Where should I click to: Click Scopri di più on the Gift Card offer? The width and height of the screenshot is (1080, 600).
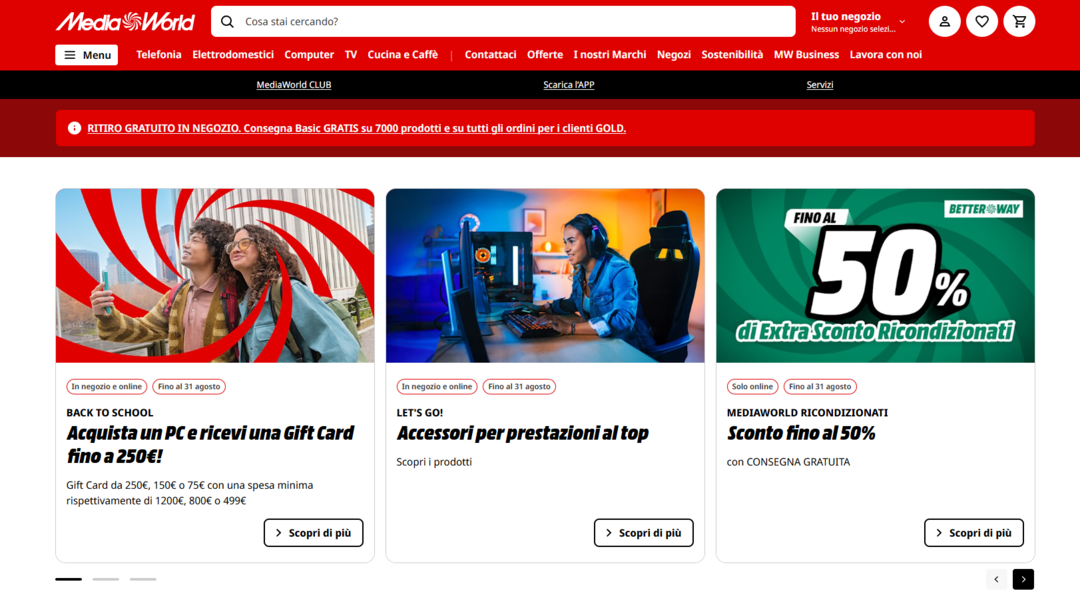(x=313, y=532)
